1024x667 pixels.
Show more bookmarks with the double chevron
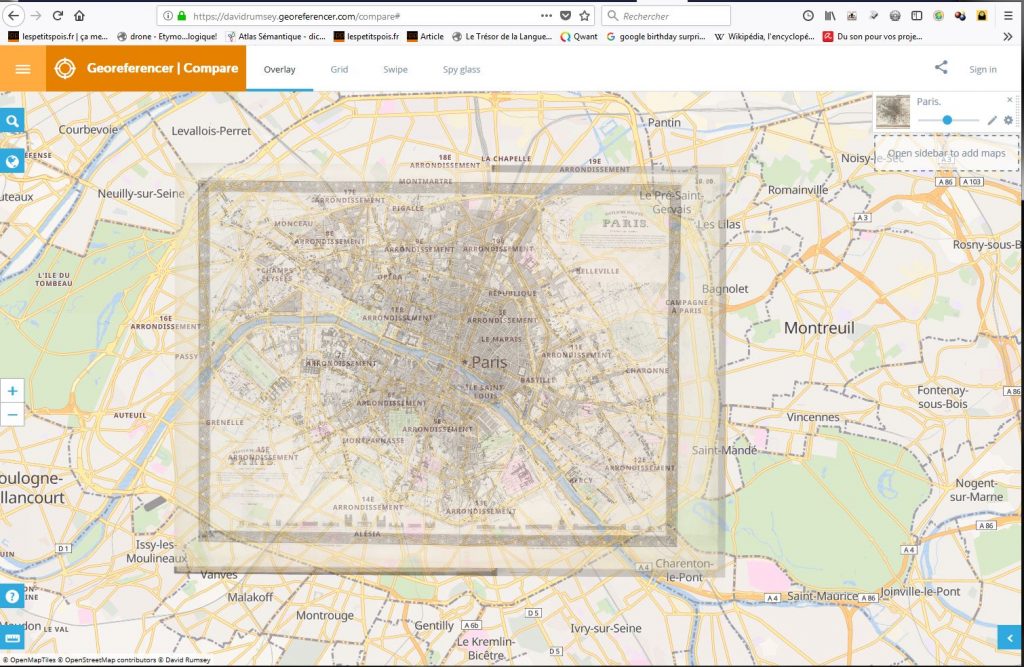(1007, 36)
